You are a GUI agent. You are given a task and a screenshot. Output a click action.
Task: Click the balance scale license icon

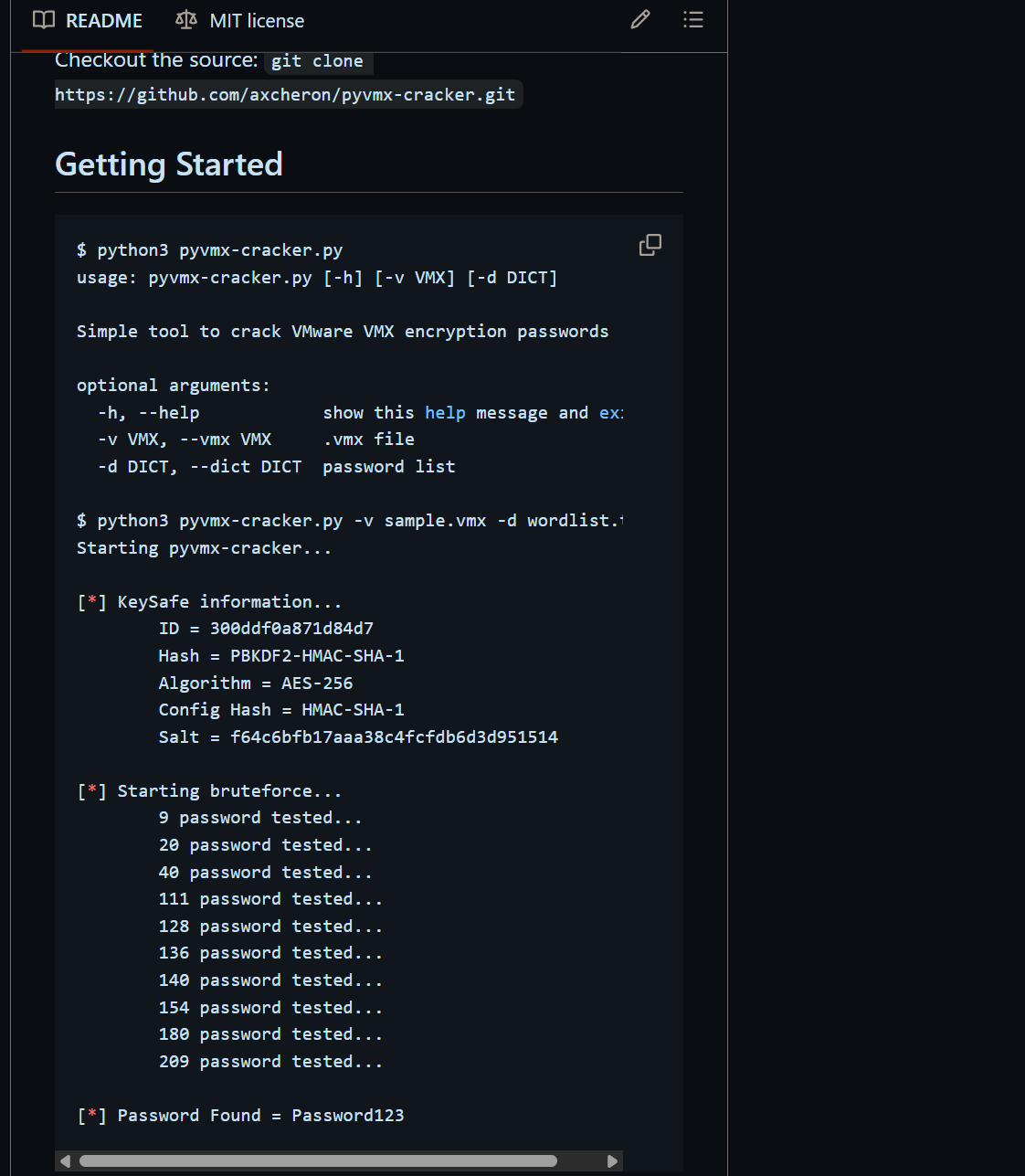(x=186, y=20)
